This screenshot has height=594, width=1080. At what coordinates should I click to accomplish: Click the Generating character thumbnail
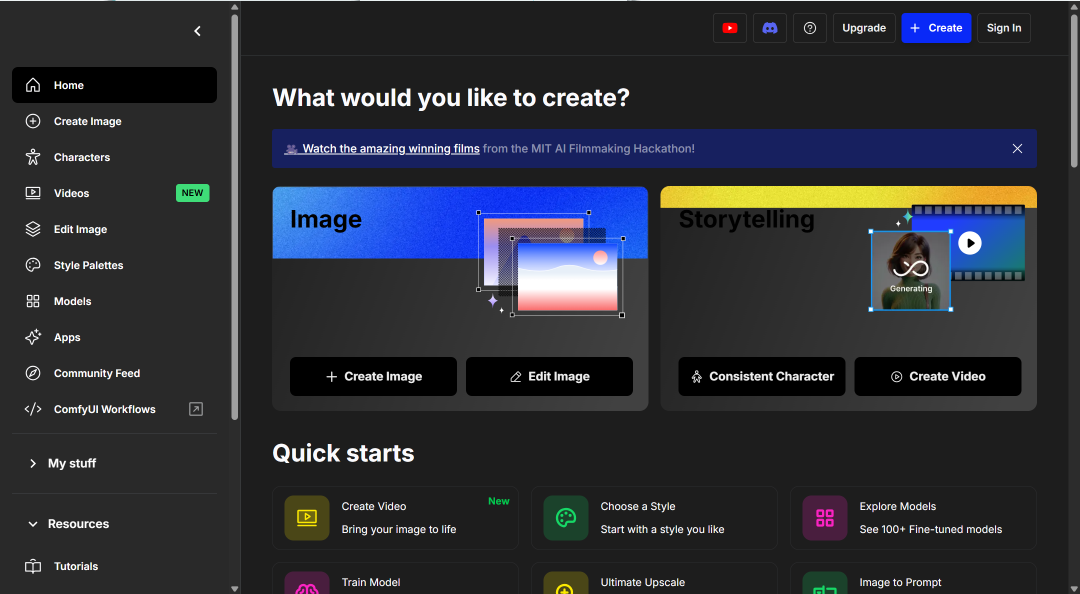pyautogui.click(x=911, y=270)
